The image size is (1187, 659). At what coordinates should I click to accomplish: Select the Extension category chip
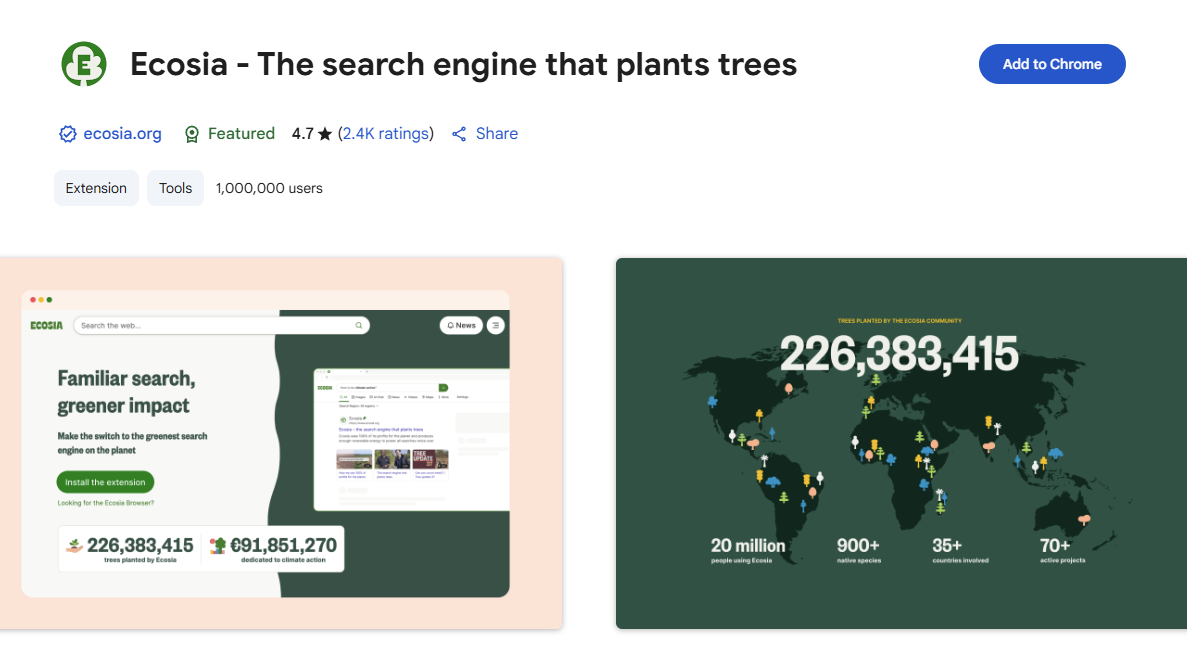coord(96,188)
